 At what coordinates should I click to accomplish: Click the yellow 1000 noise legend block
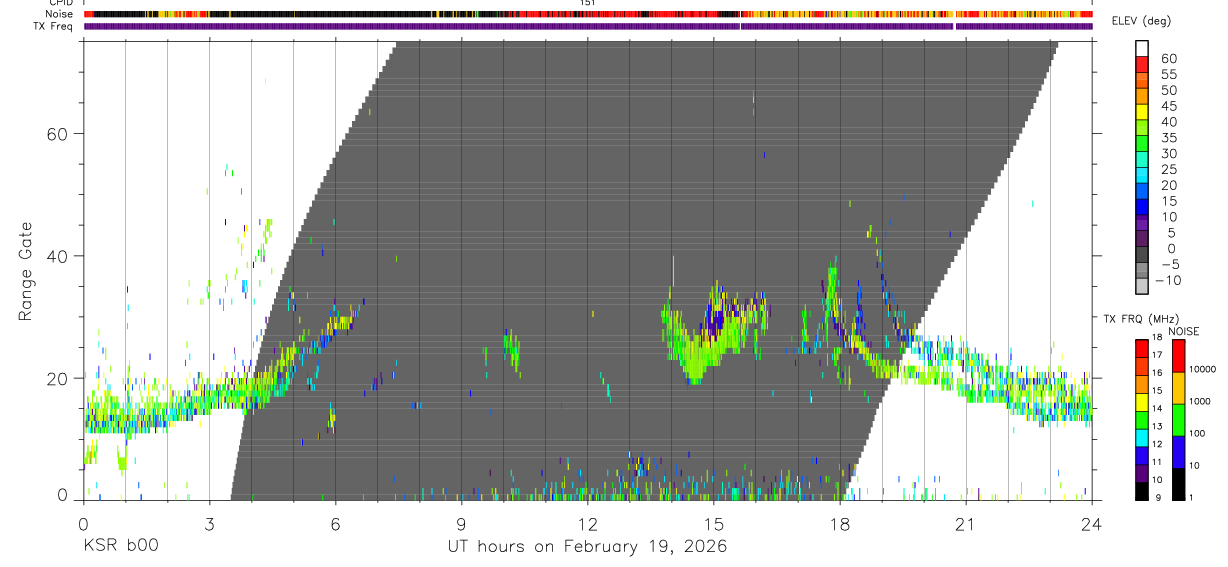point(1176,388)
